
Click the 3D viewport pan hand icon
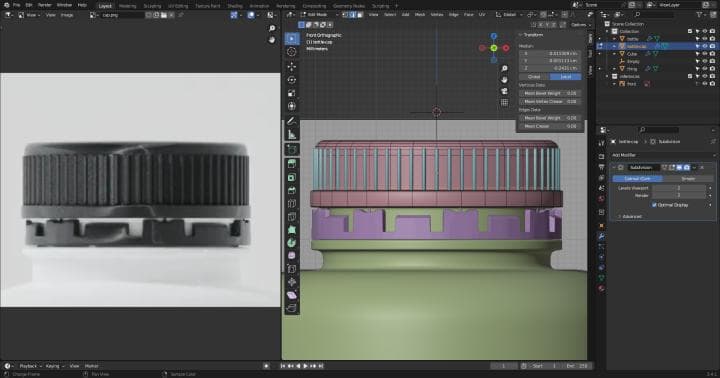click(x=505, y=80)
